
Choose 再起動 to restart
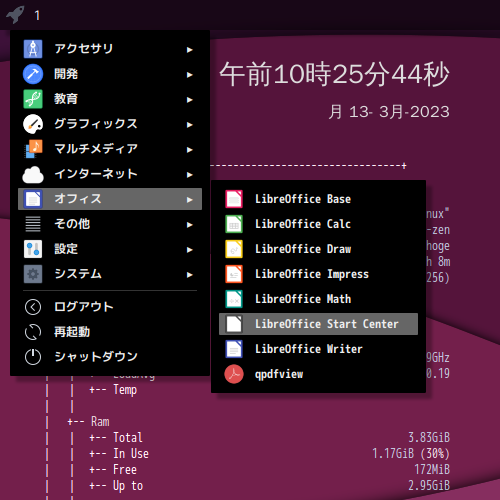coord(110,332)
